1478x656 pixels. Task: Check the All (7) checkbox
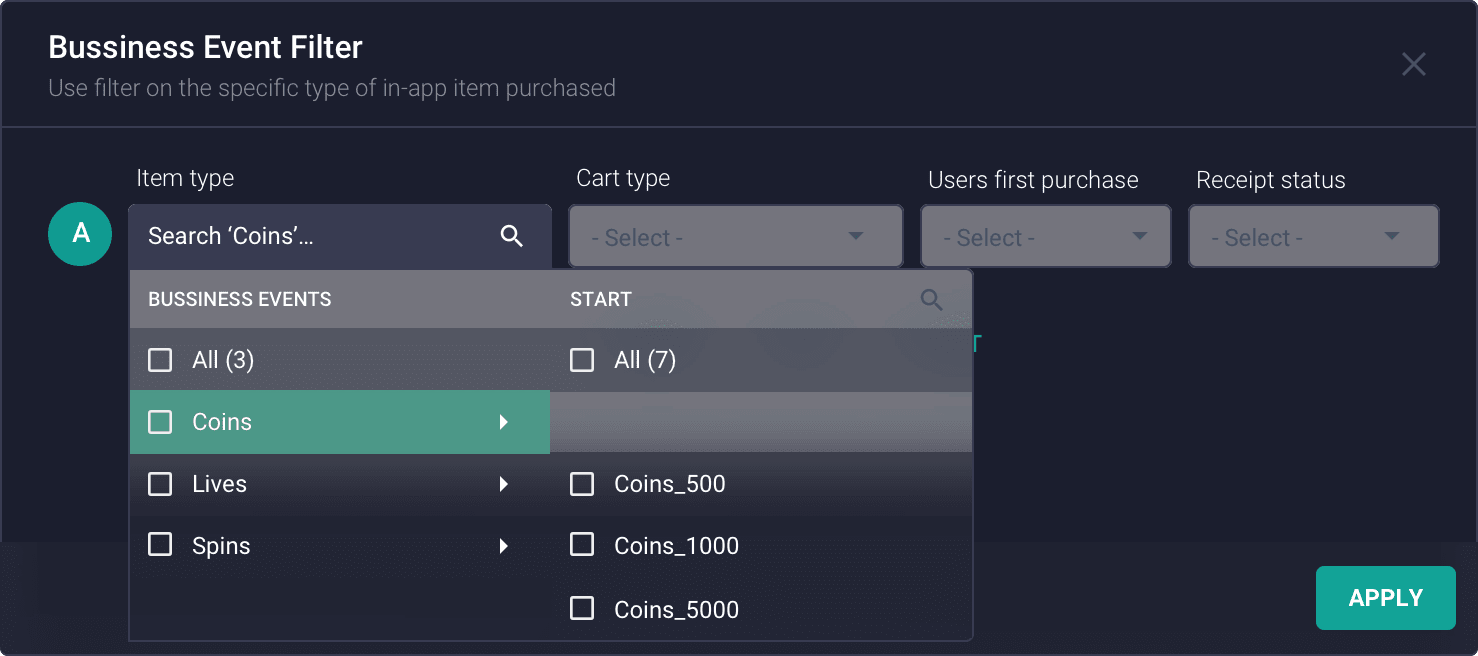click(x=582, y=359)
